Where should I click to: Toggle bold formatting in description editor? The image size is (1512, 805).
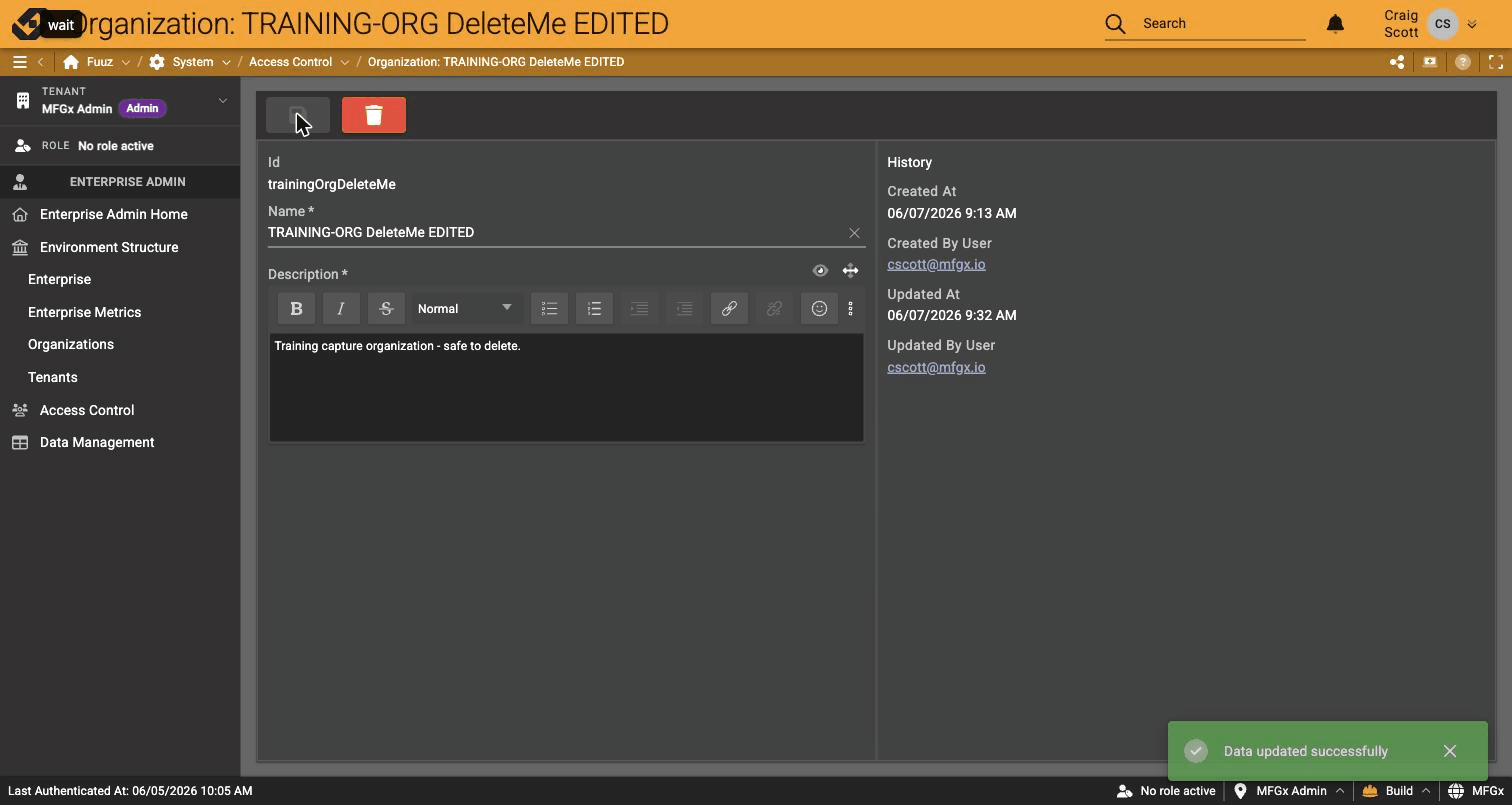coord(296,309)
